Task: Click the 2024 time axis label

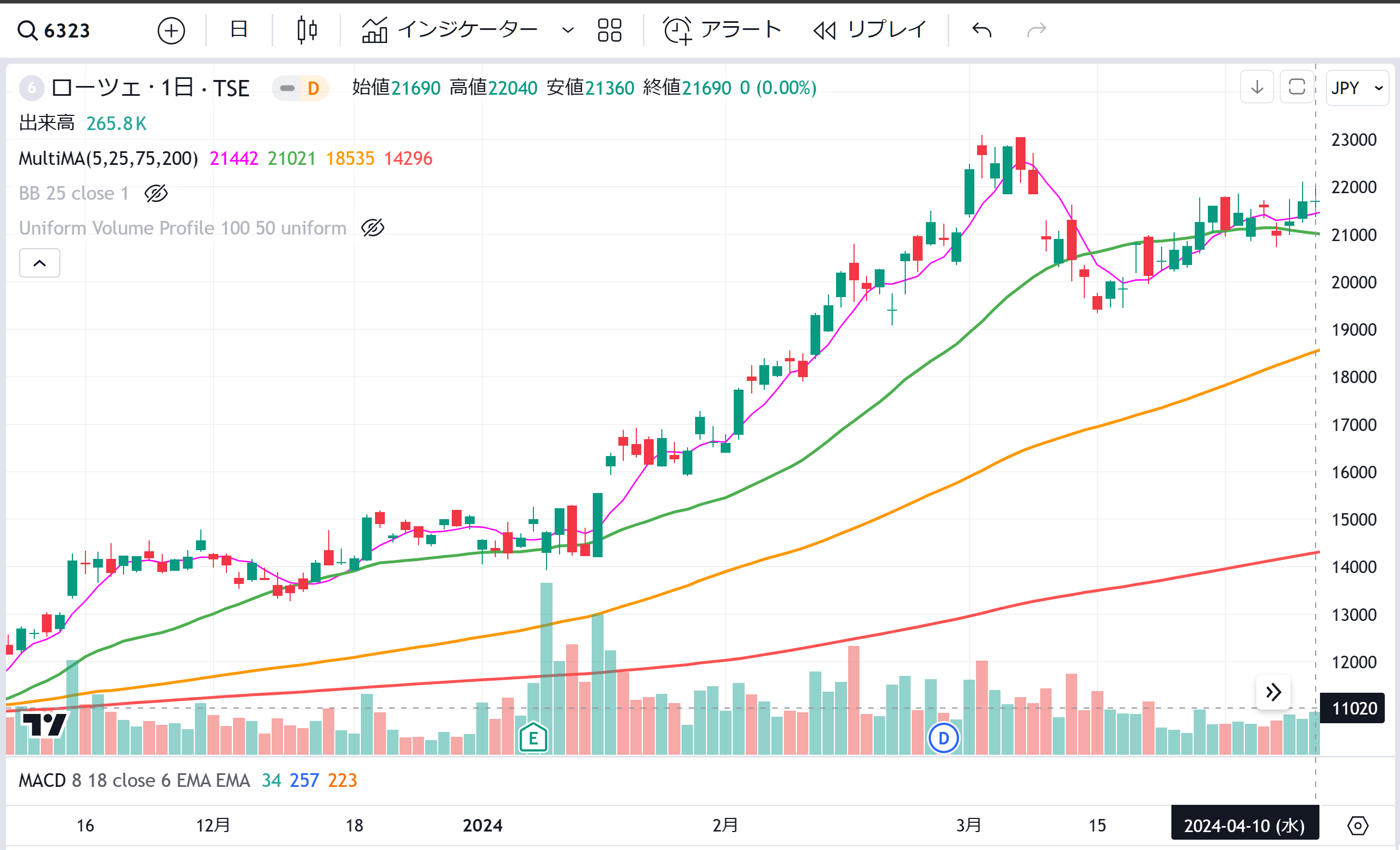Action: (482, 826)
